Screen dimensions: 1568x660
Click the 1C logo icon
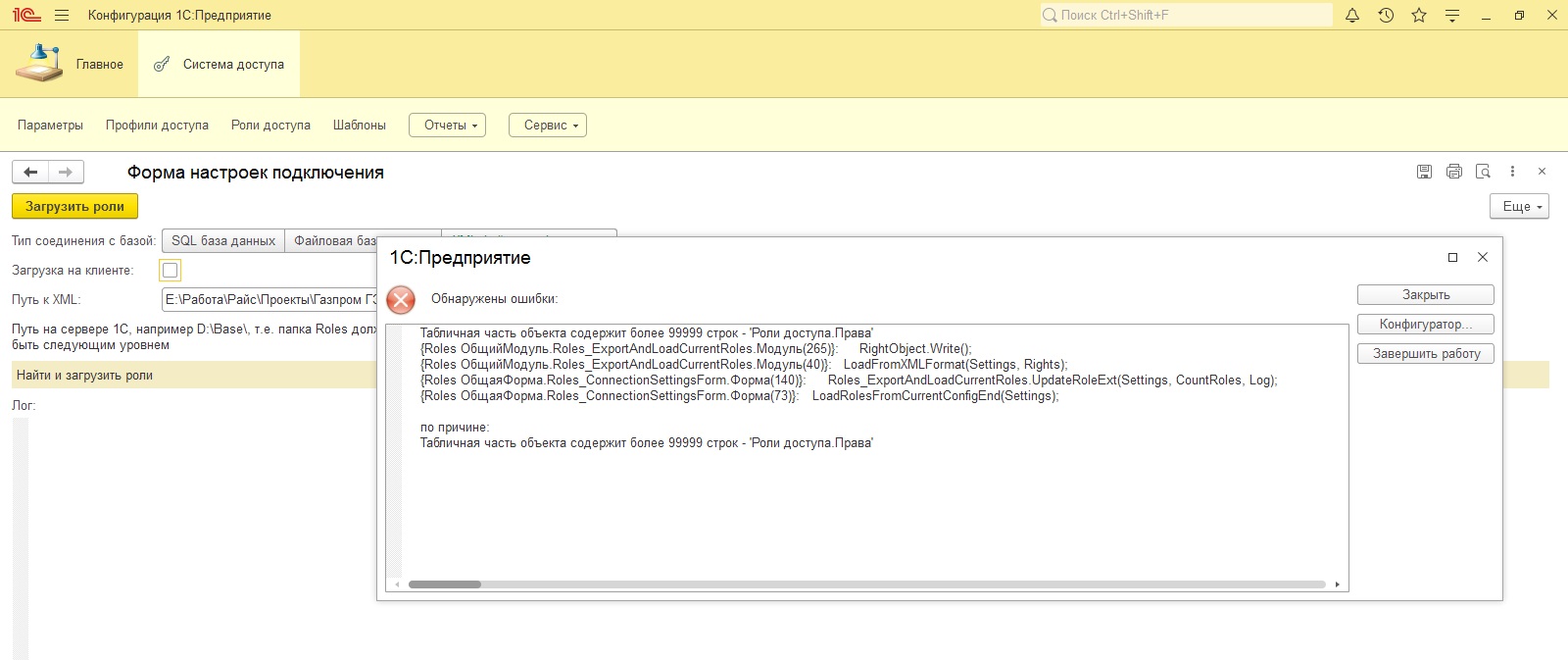(x=26, y=15)
